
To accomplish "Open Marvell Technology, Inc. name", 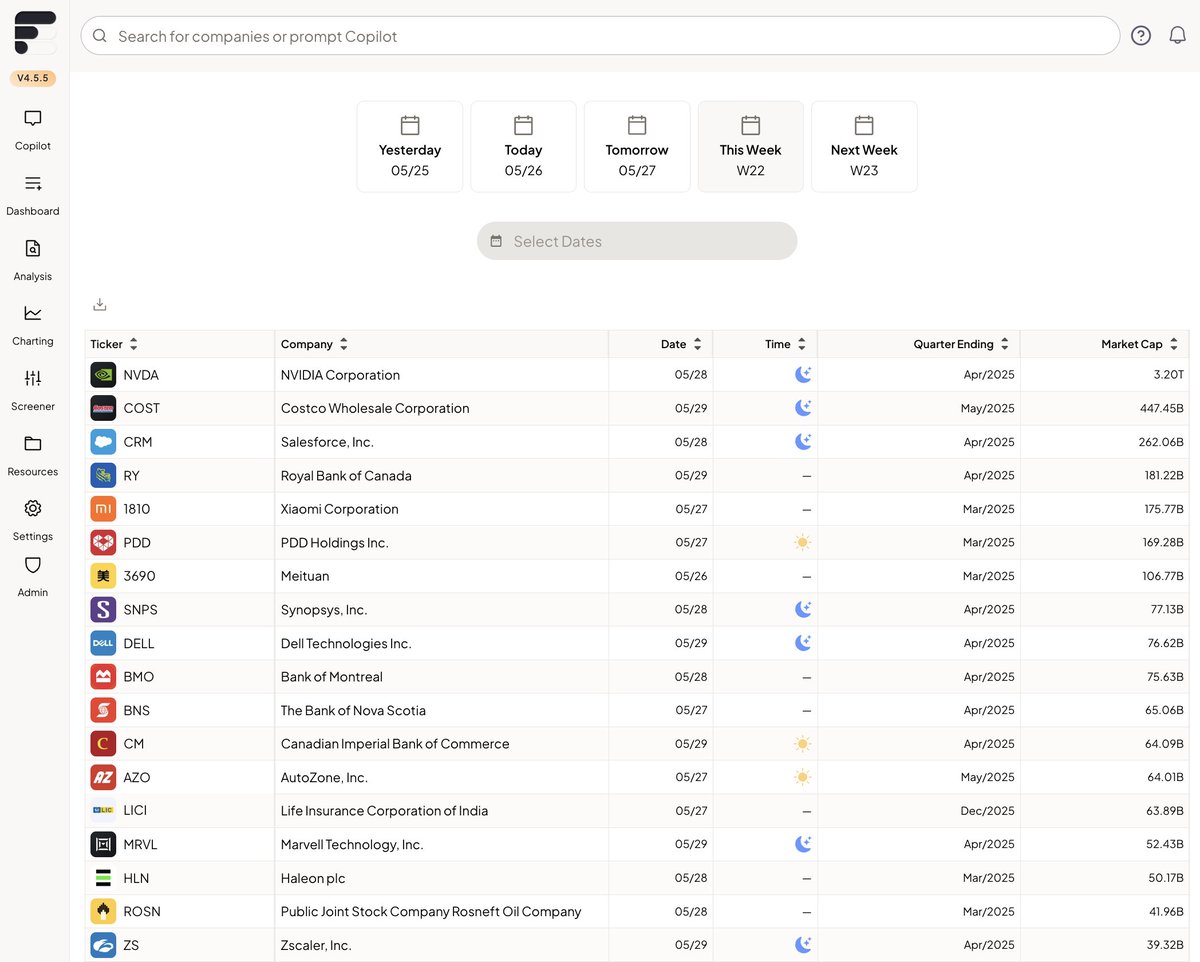I will pos(352,844).
